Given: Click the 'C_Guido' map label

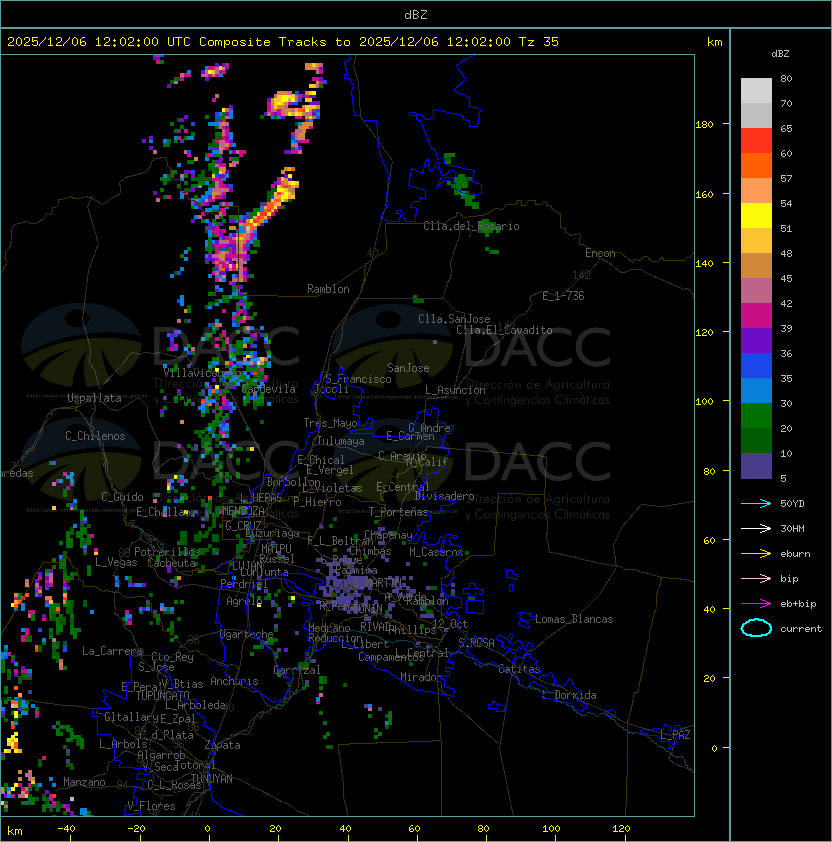Looking at the screenshot, I should pos(122,497).
